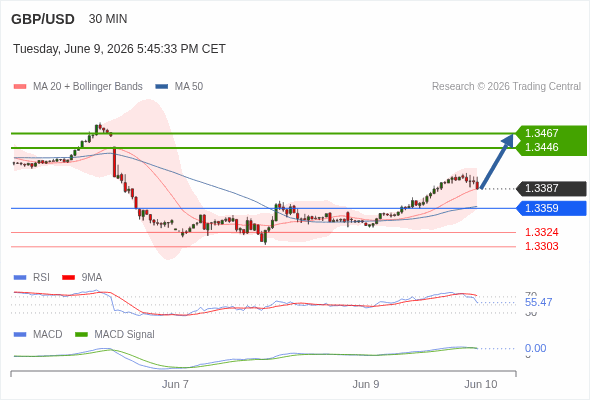The height and width of the screenshot is (400, 590).
Task: Click the RSI legend label
Action: pos(41,278)
